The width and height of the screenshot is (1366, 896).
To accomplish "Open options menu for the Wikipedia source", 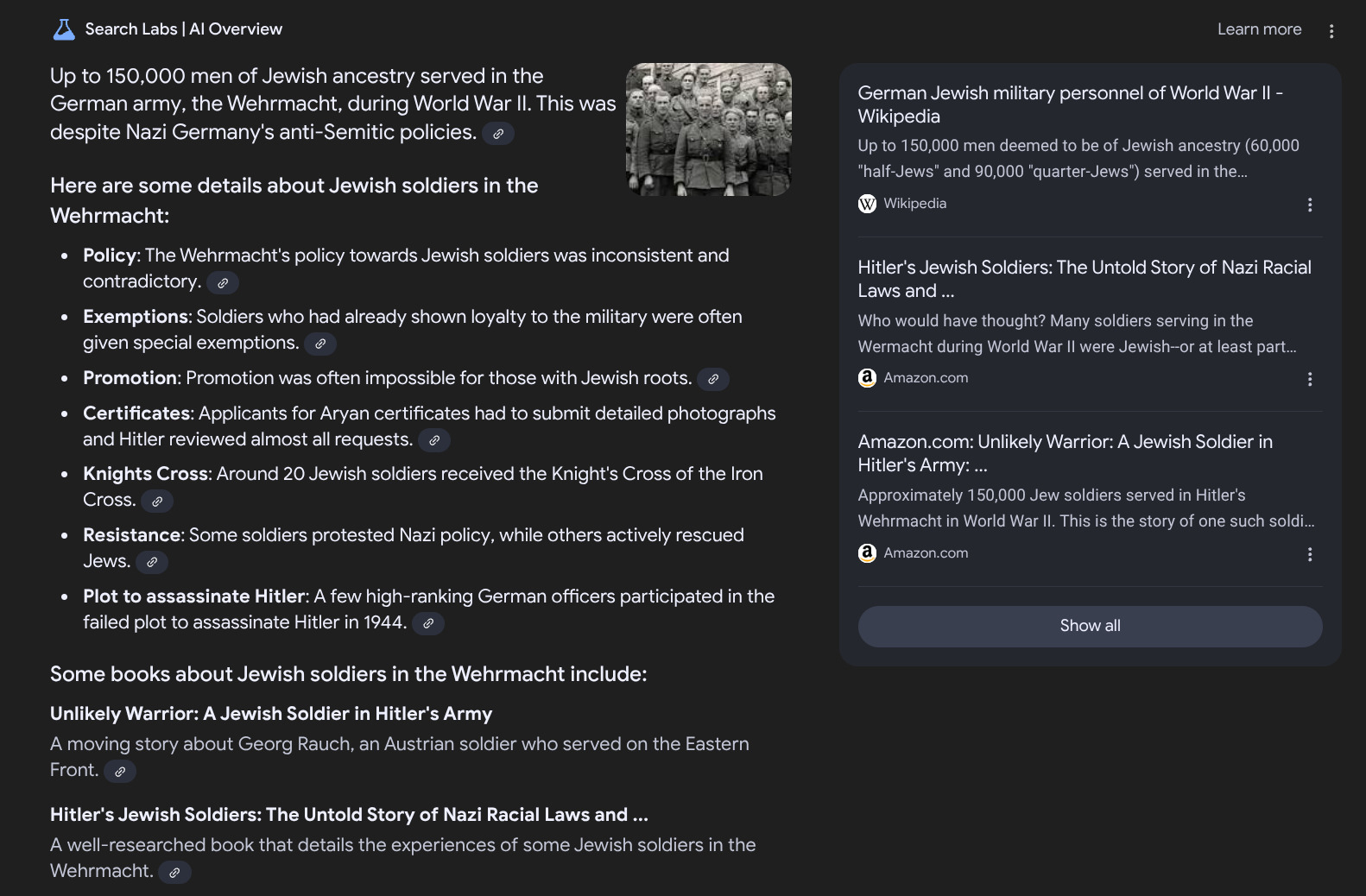I will 1310,205.
